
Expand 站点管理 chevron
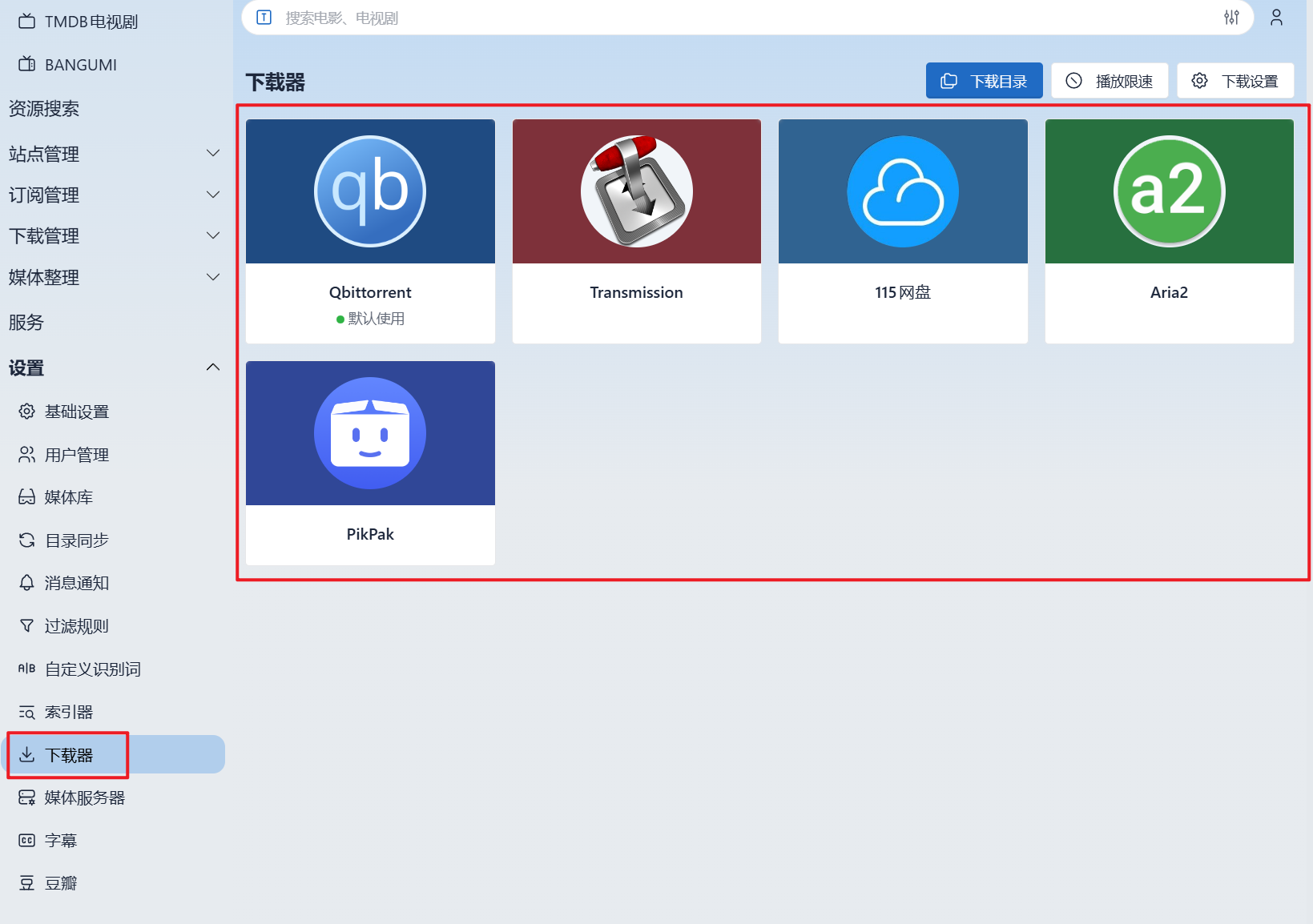tap(213, 153)
